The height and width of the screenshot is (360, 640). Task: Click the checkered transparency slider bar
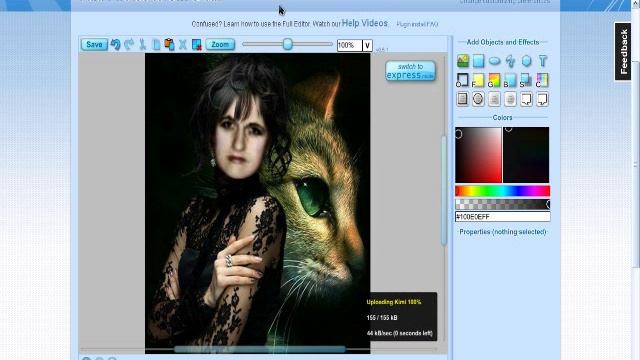point(502,204)
